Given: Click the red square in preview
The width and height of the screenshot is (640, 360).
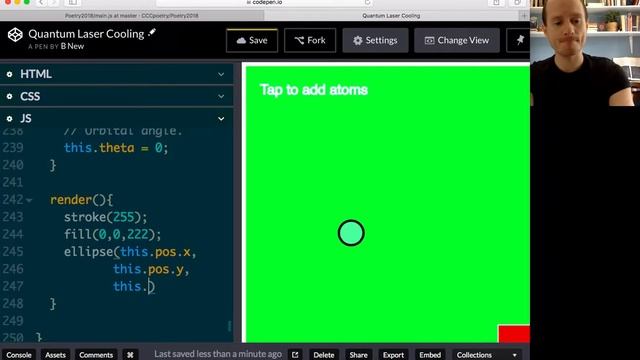Looking at the screenshot, I should (x=514, y=334).
